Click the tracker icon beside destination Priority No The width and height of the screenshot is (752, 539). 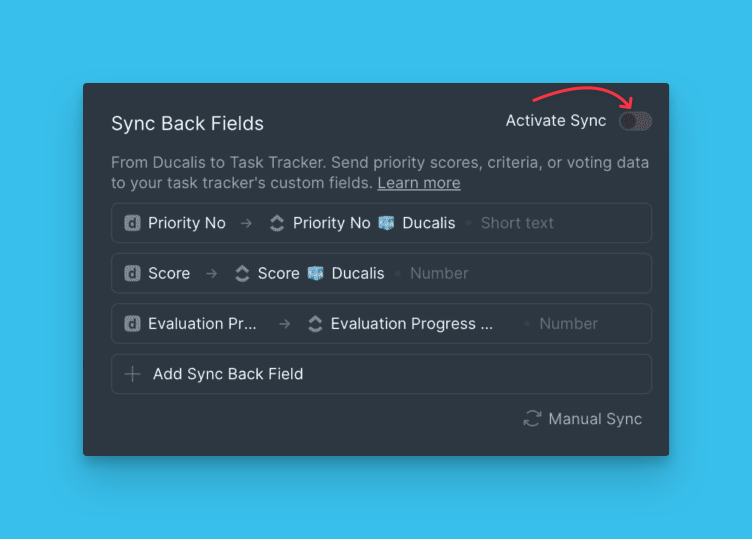(277, 223)
